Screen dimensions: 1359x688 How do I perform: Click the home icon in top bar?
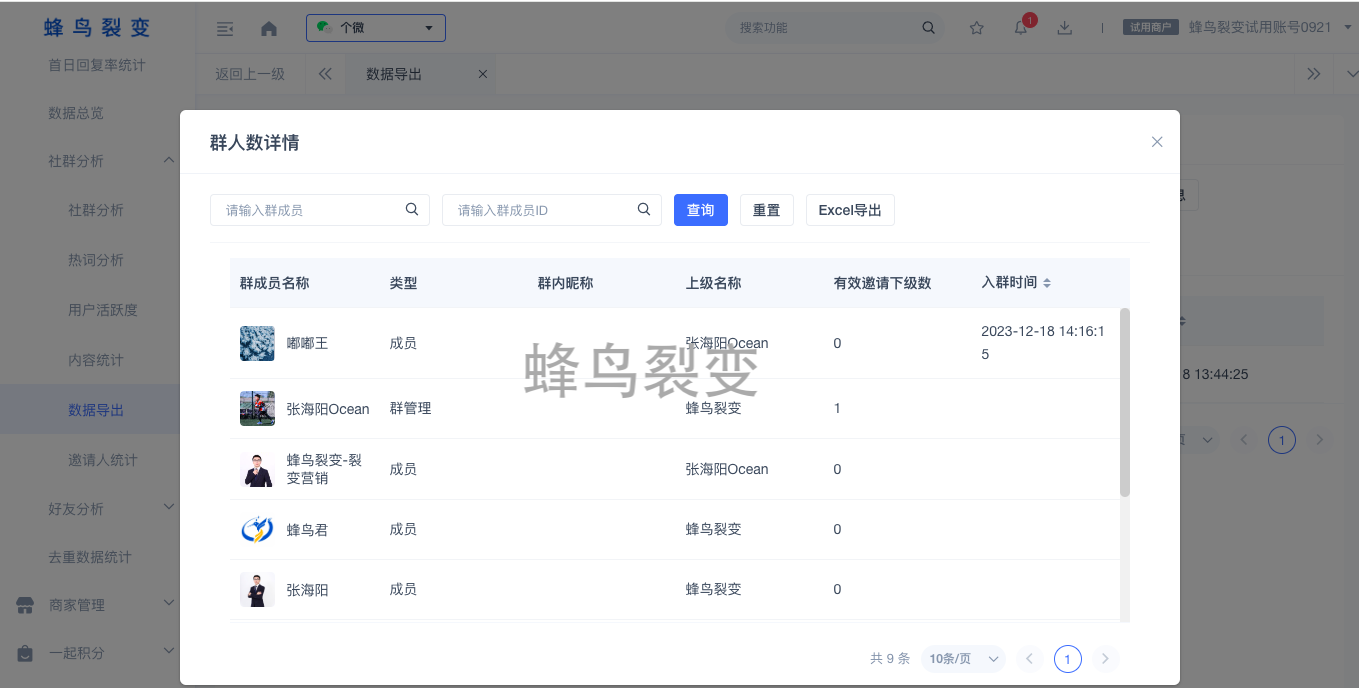269,29
